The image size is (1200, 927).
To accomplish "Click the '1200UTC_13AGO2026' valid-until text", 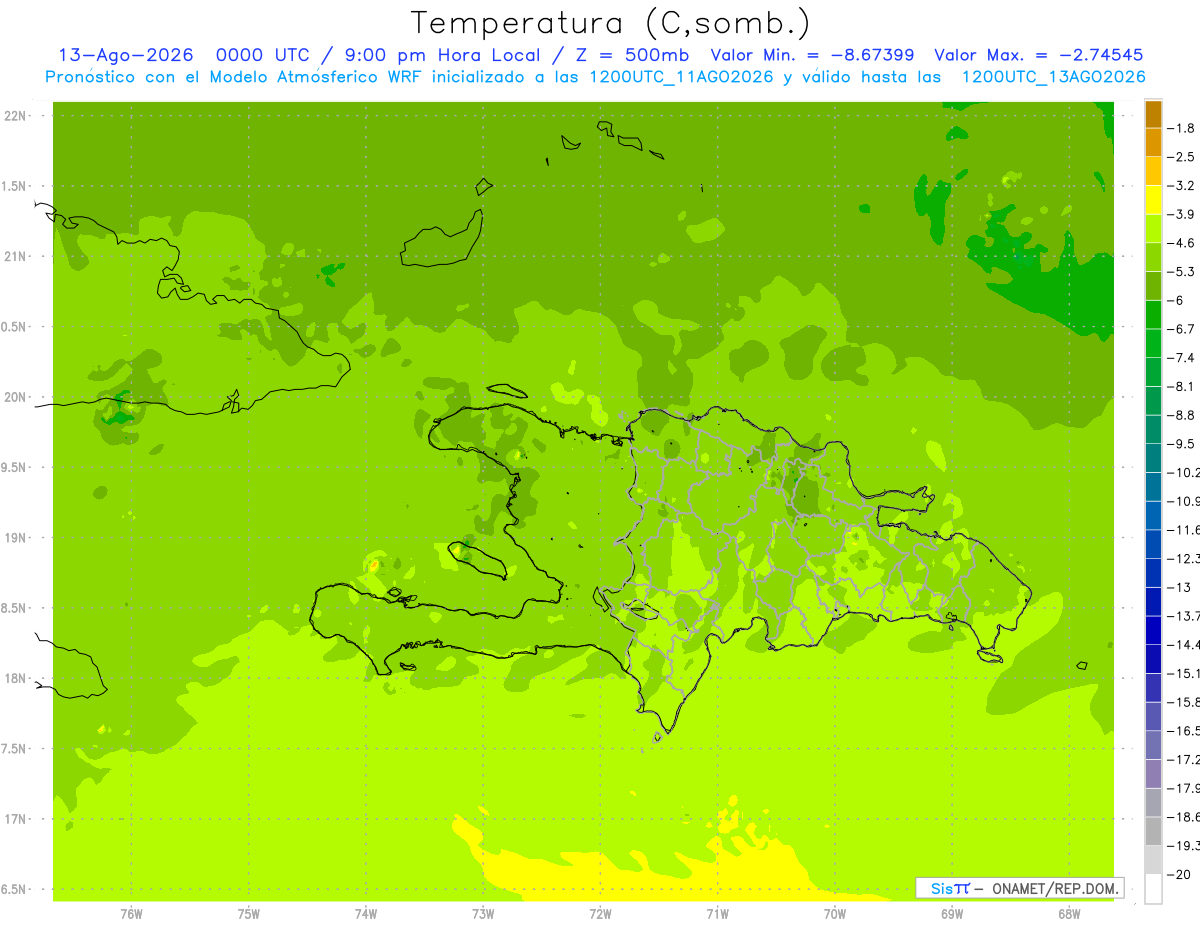I will [1053, 77].
